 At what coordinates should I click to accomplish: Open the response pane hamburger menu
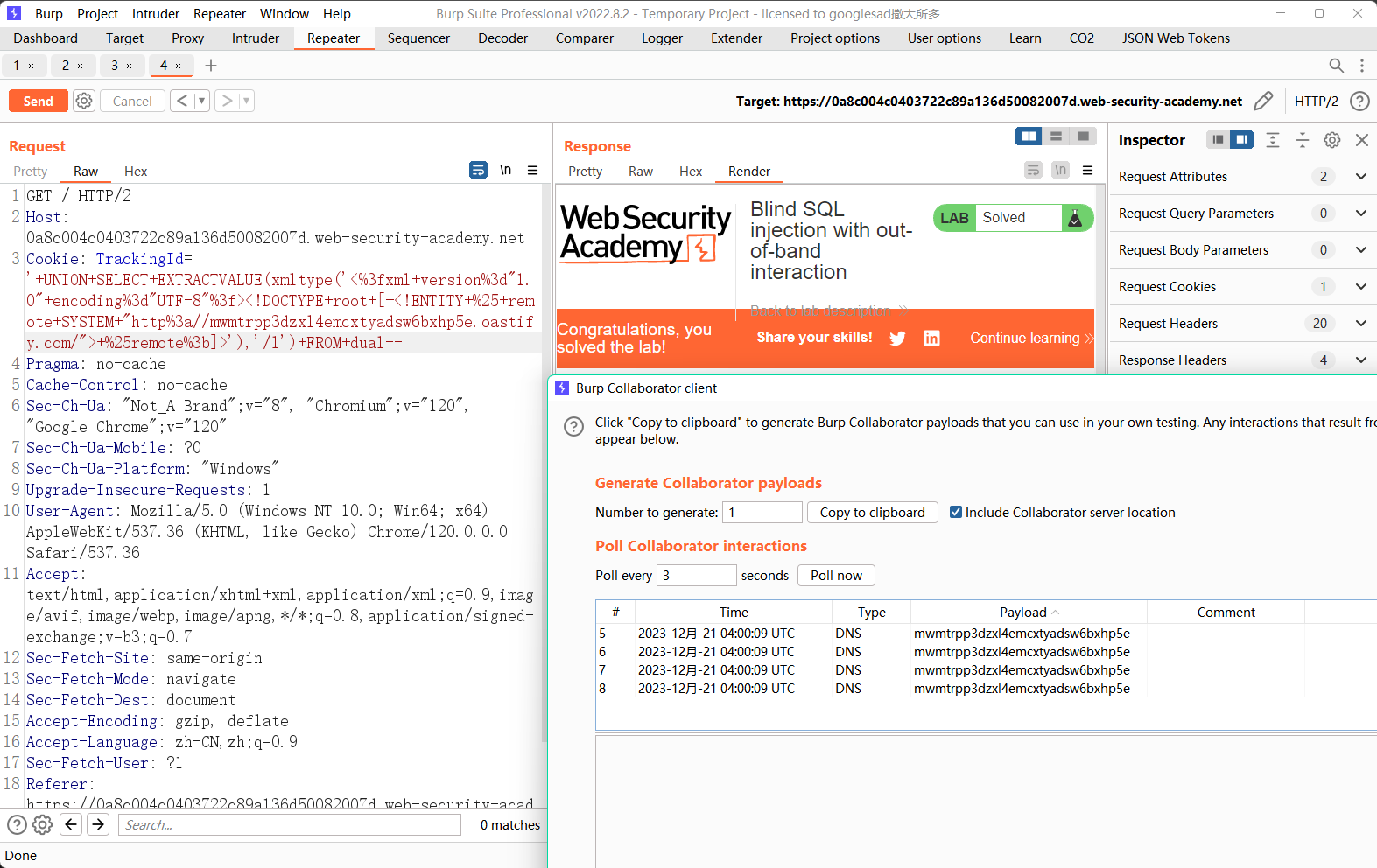click(1087, 171)
